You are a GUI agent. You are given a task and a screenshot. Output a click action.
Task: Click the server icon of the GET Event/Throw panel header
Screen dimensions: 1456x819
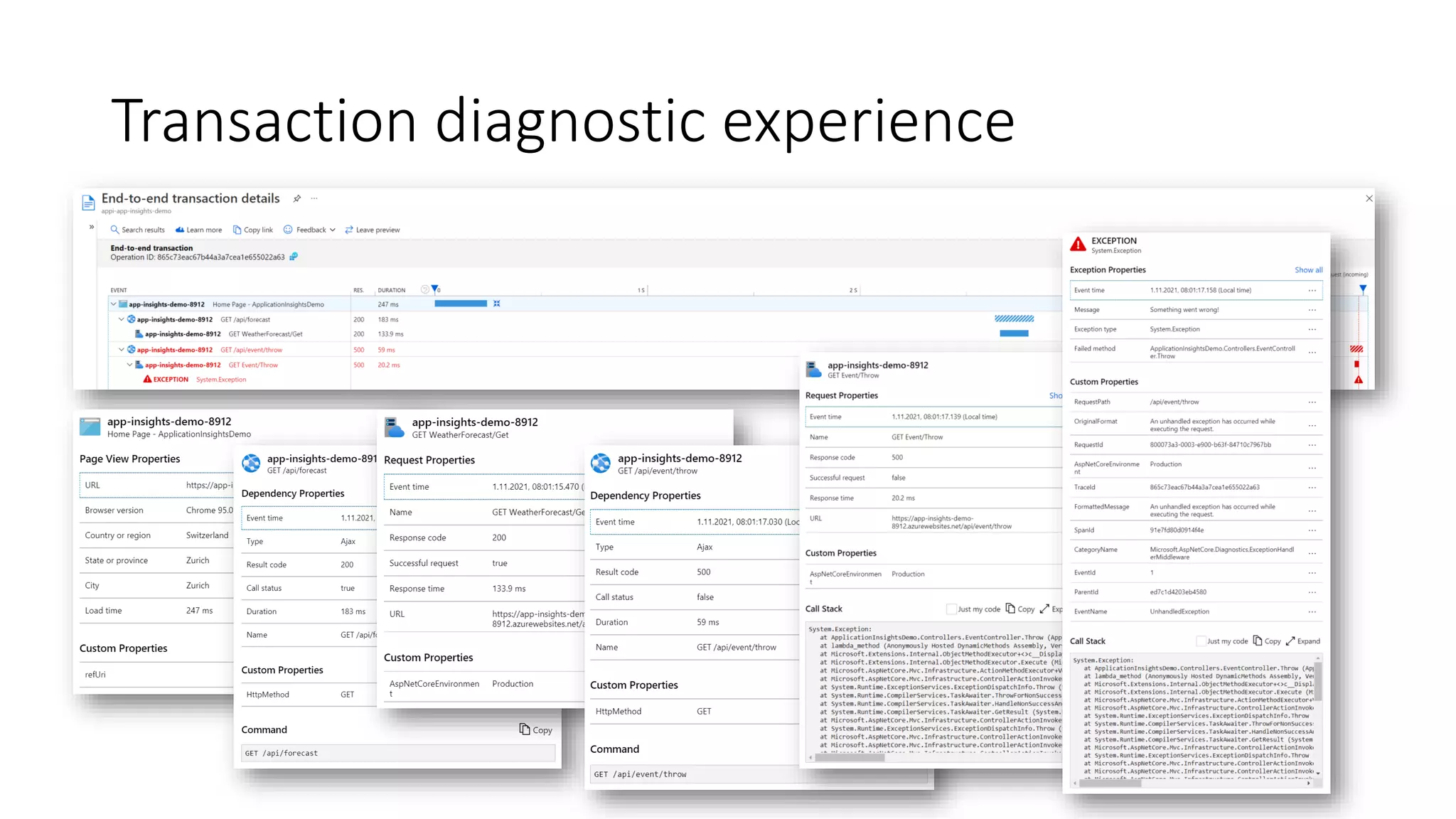tap(814, 369)
